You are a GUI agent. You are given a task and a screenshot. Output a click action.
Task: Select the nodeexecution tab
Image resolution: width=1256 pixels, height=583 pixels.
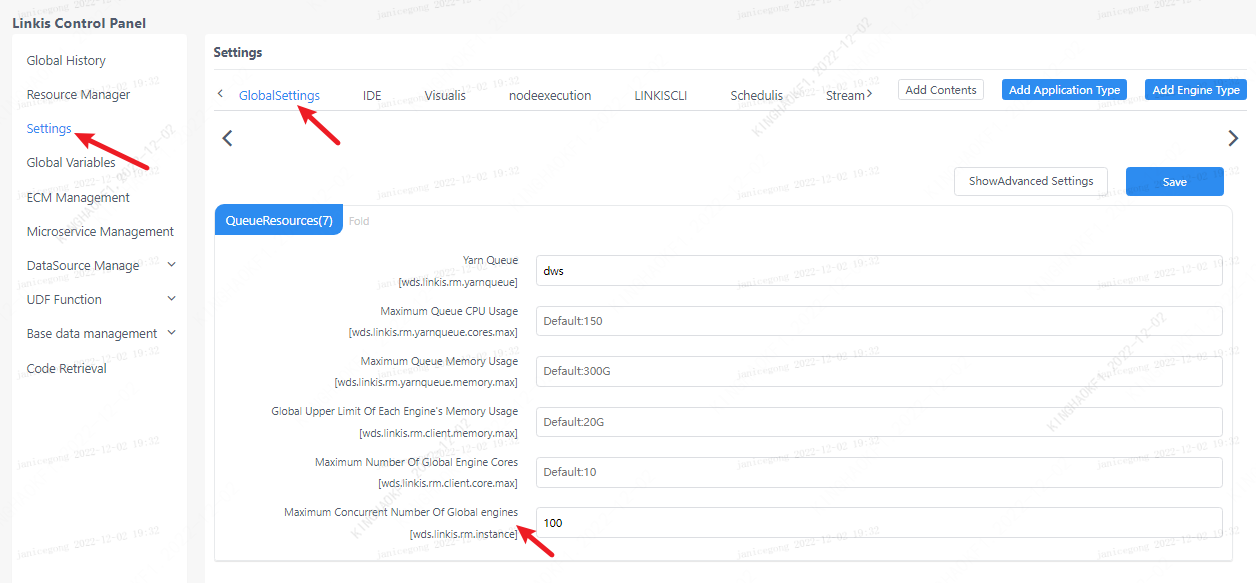pyautogui.click(x=550, y=96)
